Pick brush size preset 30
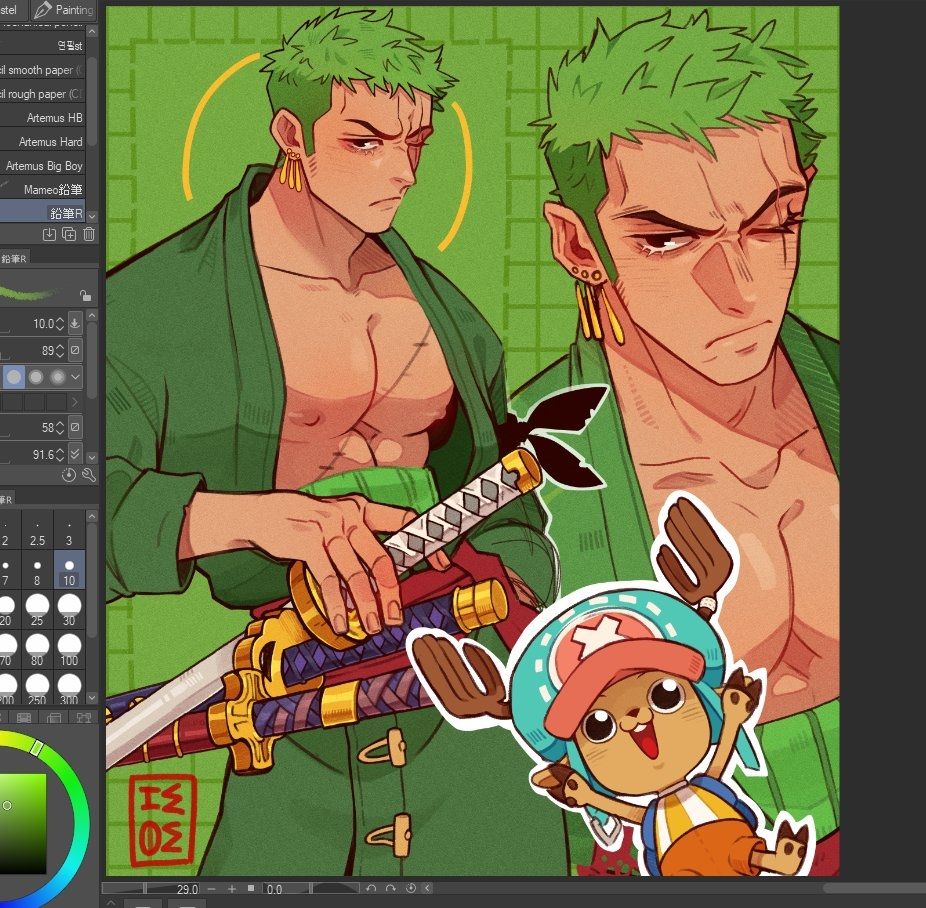This screenshot has height=908, width=926. pos(69,609)
